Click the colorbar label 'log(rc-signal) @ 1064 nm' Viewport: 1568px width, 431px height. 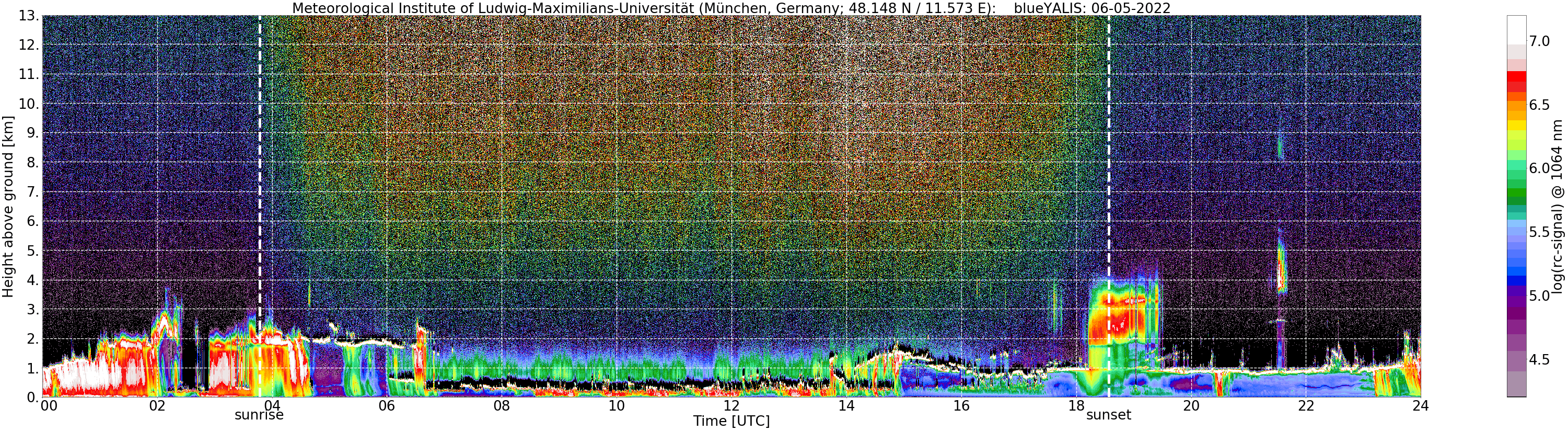pos(1558,206)
